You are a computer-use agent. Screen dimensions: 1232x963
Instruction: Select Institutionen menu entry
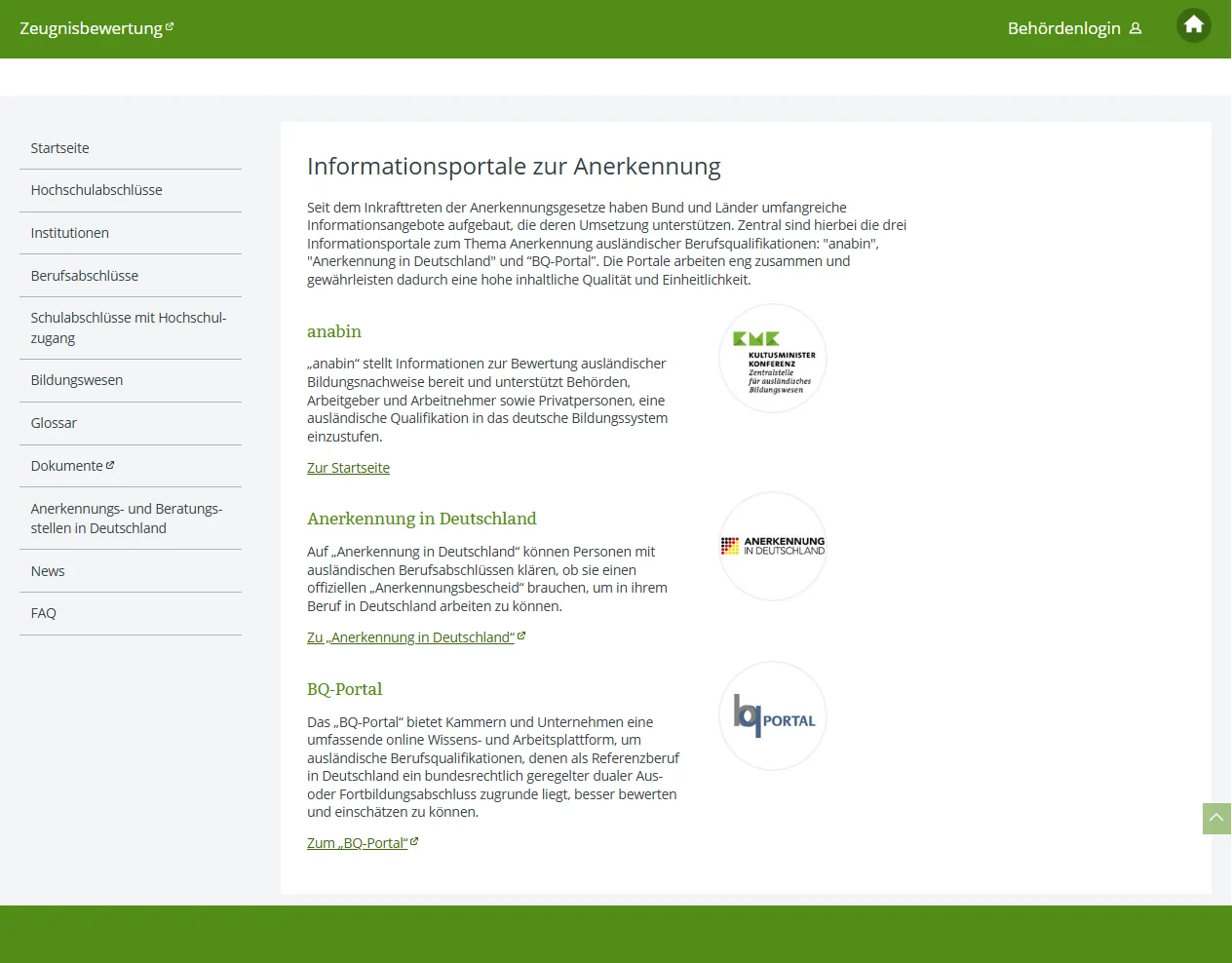(x=131, y=233)
